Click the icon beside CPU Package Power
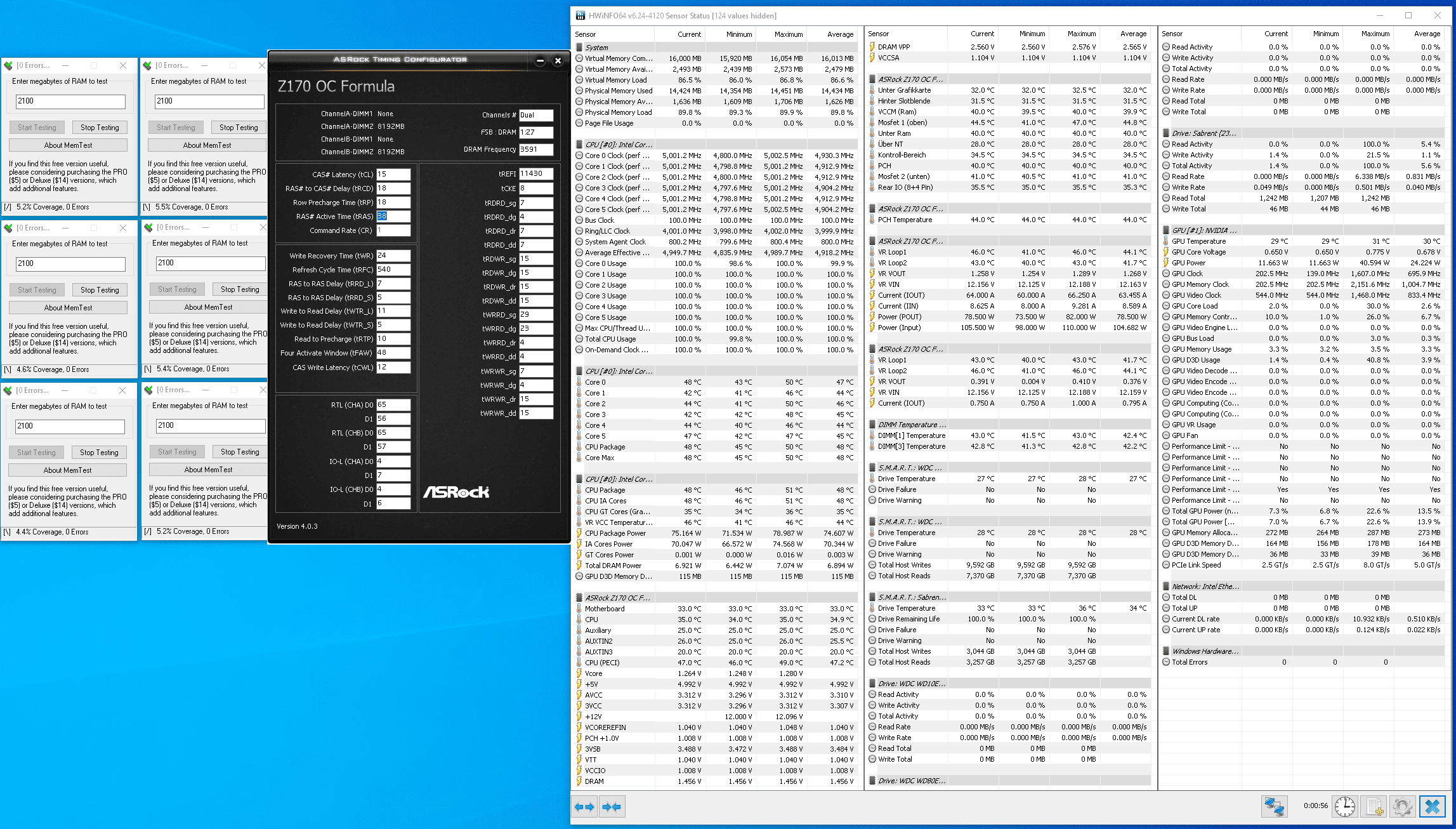 click(579, 533)
